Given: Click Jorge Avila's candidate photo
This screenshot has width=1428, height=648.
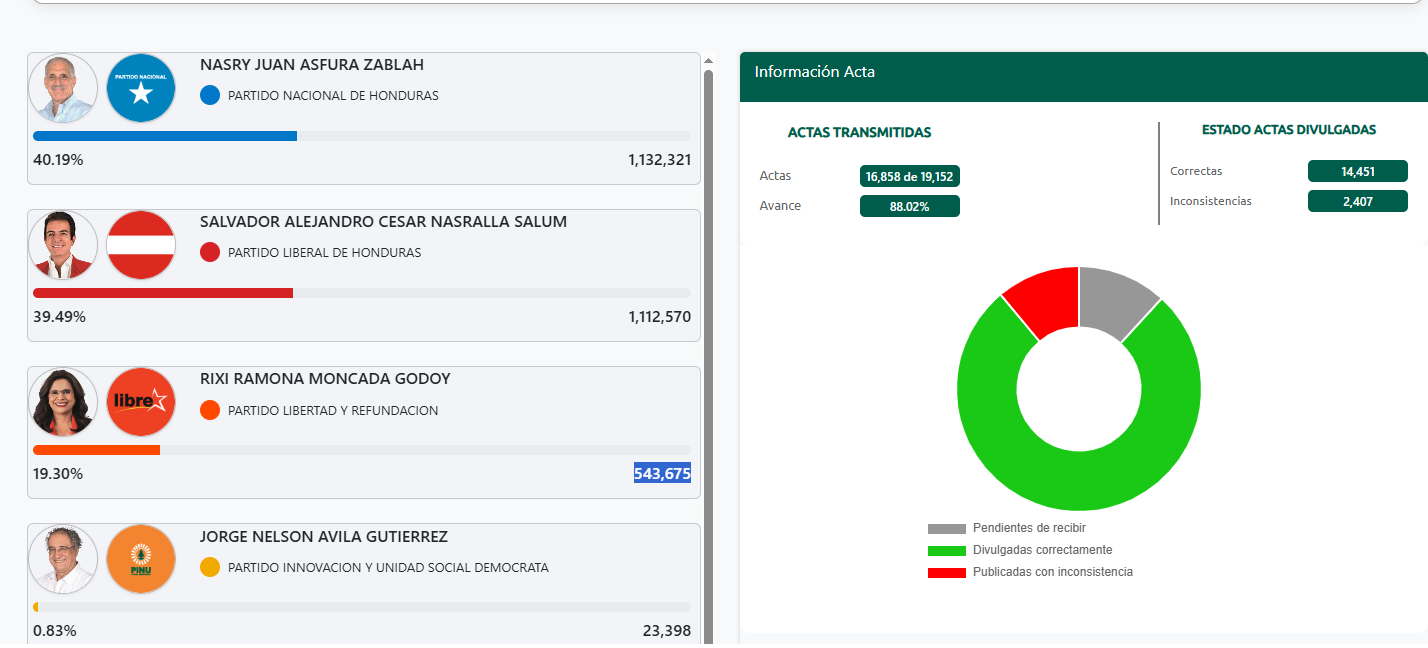Looking at the screenshot, I should tap(63, 559).
